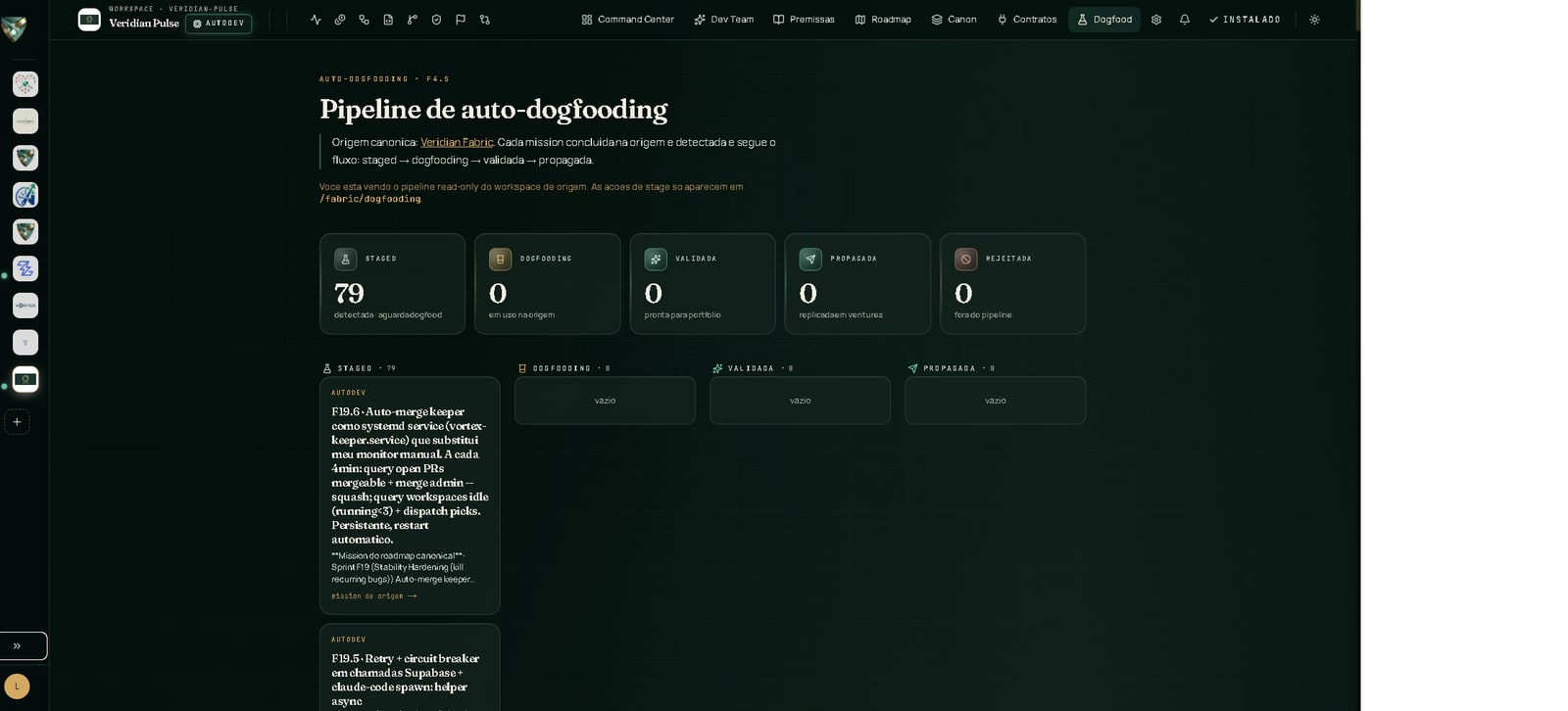The image size is (1568, 711).
Task: Select the flag icon in toolbar
Action: coord(461,20)
